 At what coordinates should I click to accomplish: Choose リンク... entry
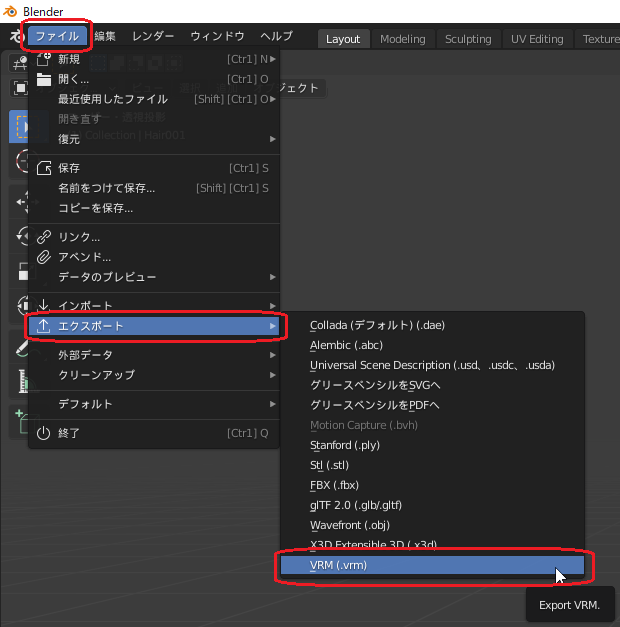click(x=154, y=237)
